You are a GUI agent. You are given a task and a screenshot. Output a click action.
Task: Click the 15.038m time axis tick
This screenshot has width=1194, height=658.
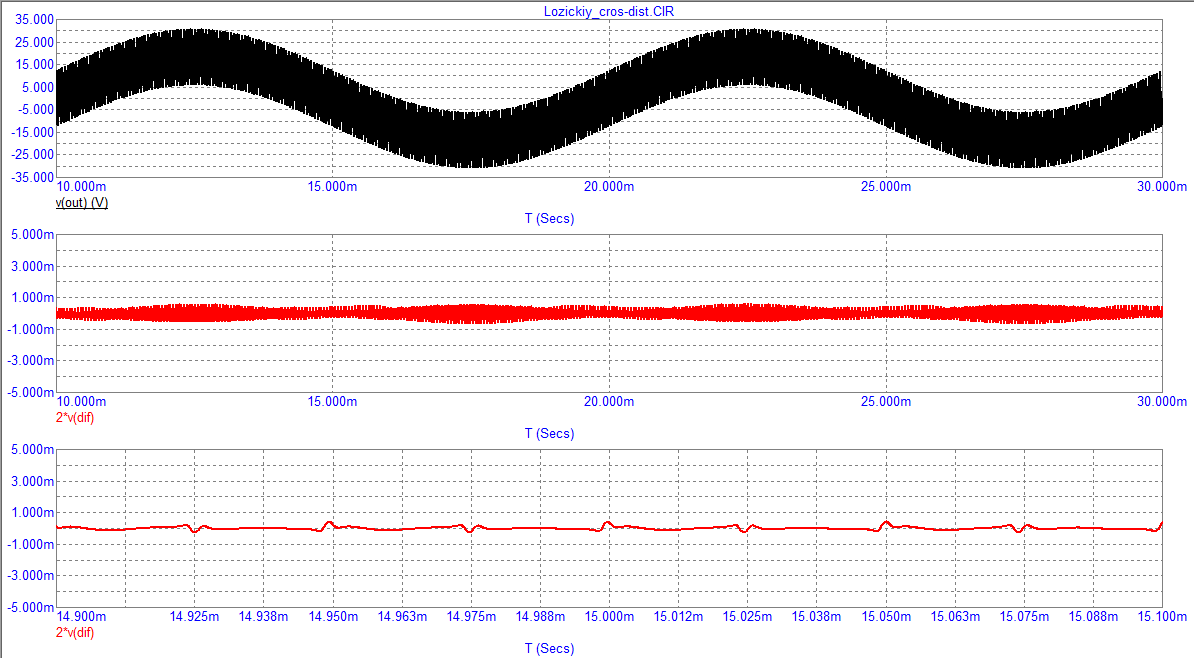816,616
